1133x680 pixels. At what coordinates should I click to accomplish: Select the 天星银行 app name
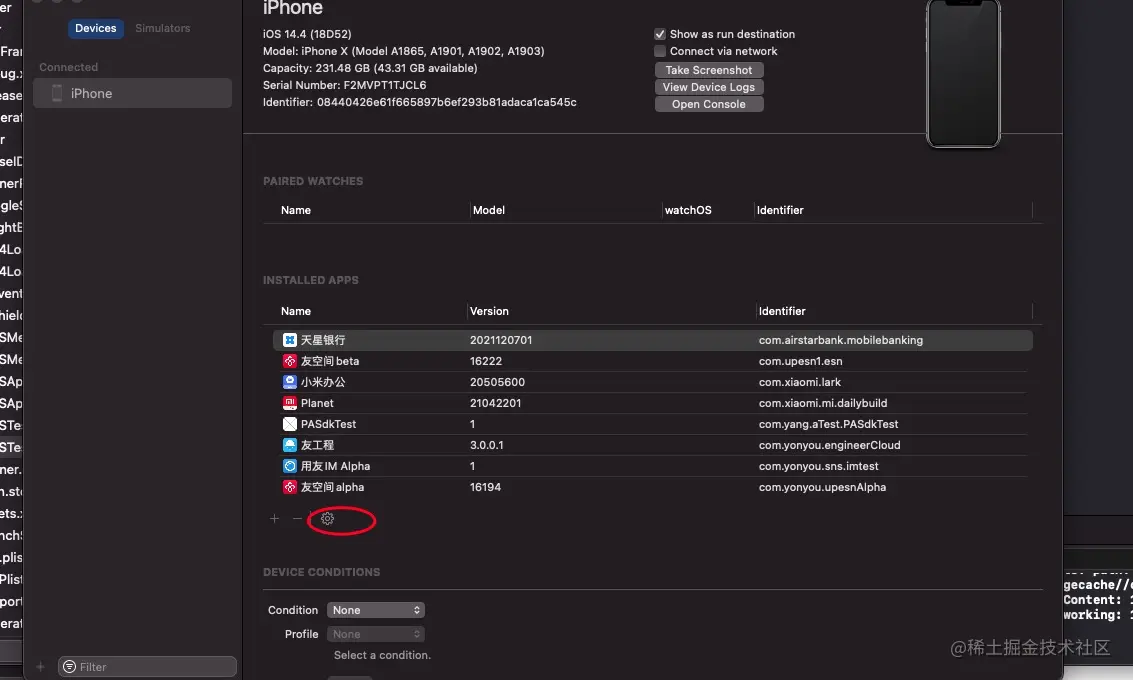323,340
